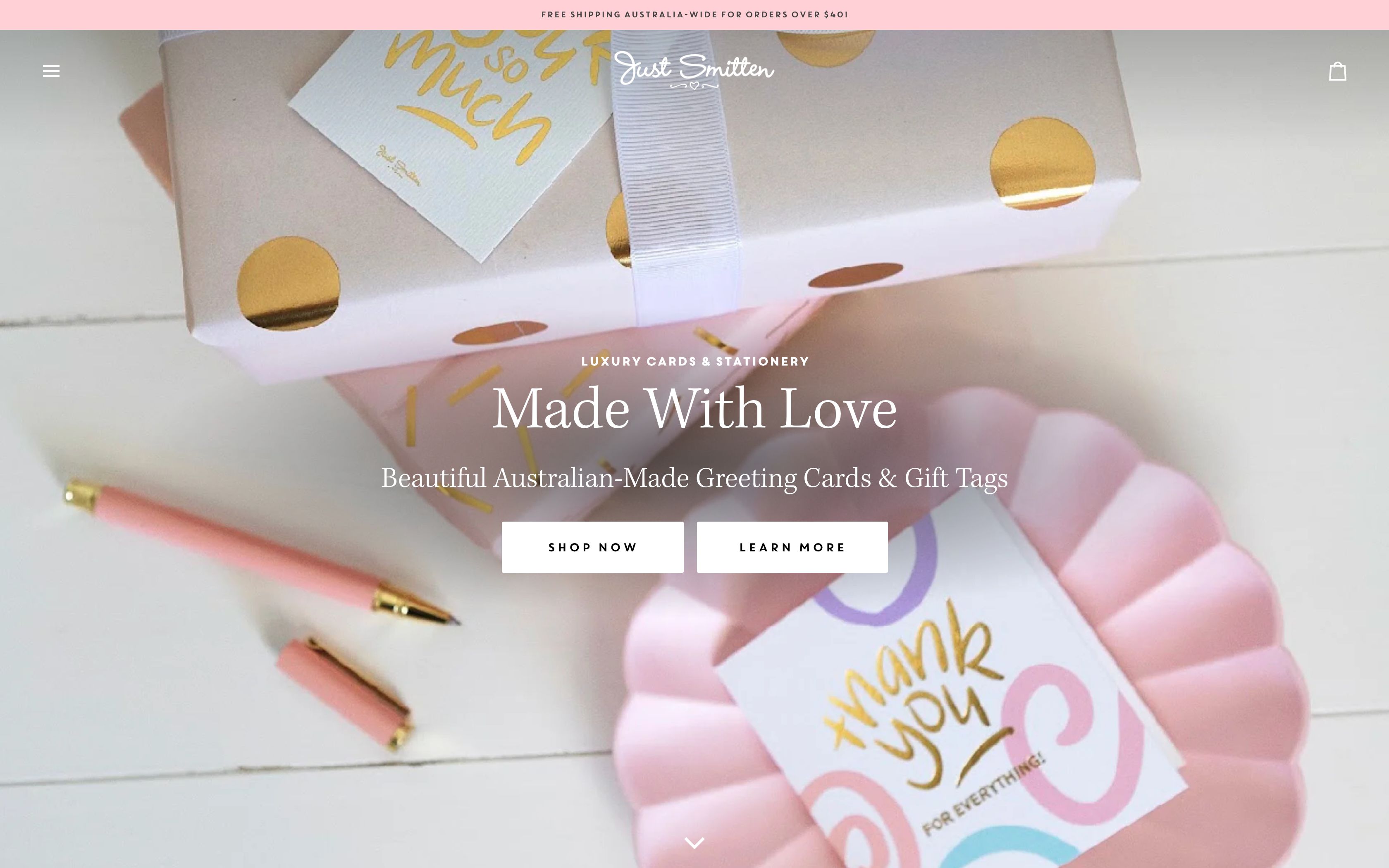Click the scroll-down chevron arrow
Screen dimensions: 1389x868
pyautogui.click(x=694, y=843)
